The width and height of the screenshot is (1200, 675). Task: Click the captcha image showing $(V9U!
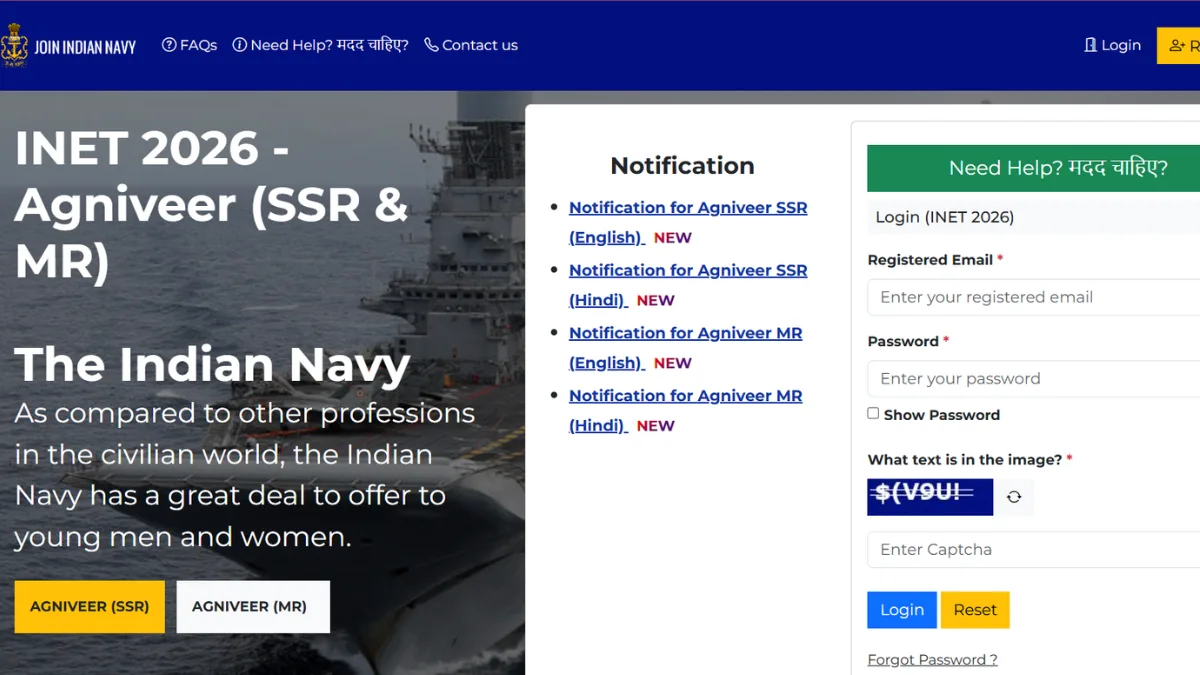(x=930, y=497)
